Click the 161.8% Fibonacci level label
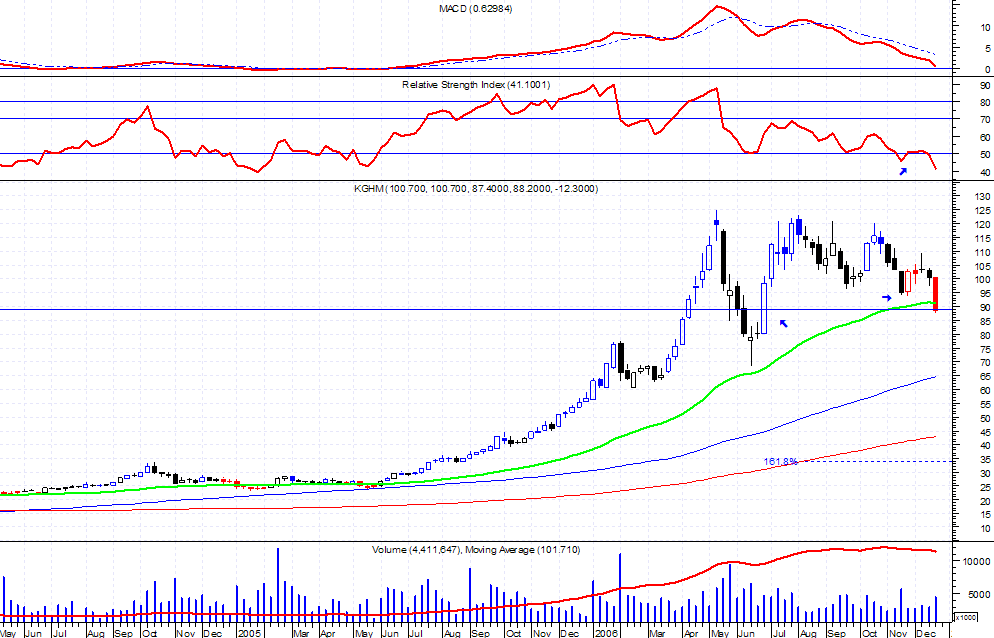This screenshot has height=638, width=994. [x=780, y=462]
